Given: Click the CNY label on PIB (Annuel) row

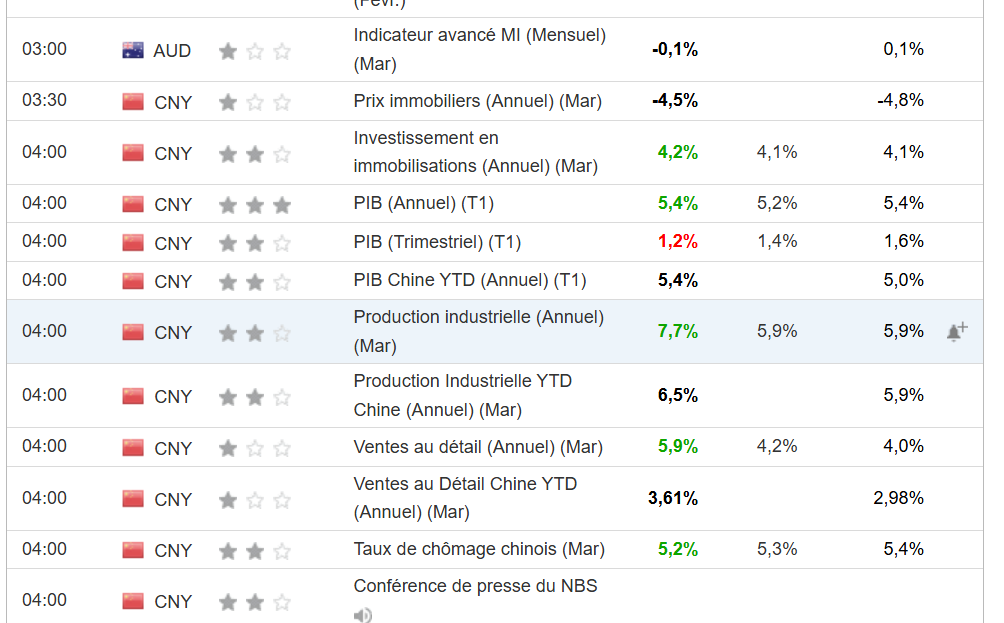Looking at the screenshot, I should coord(173,205).
